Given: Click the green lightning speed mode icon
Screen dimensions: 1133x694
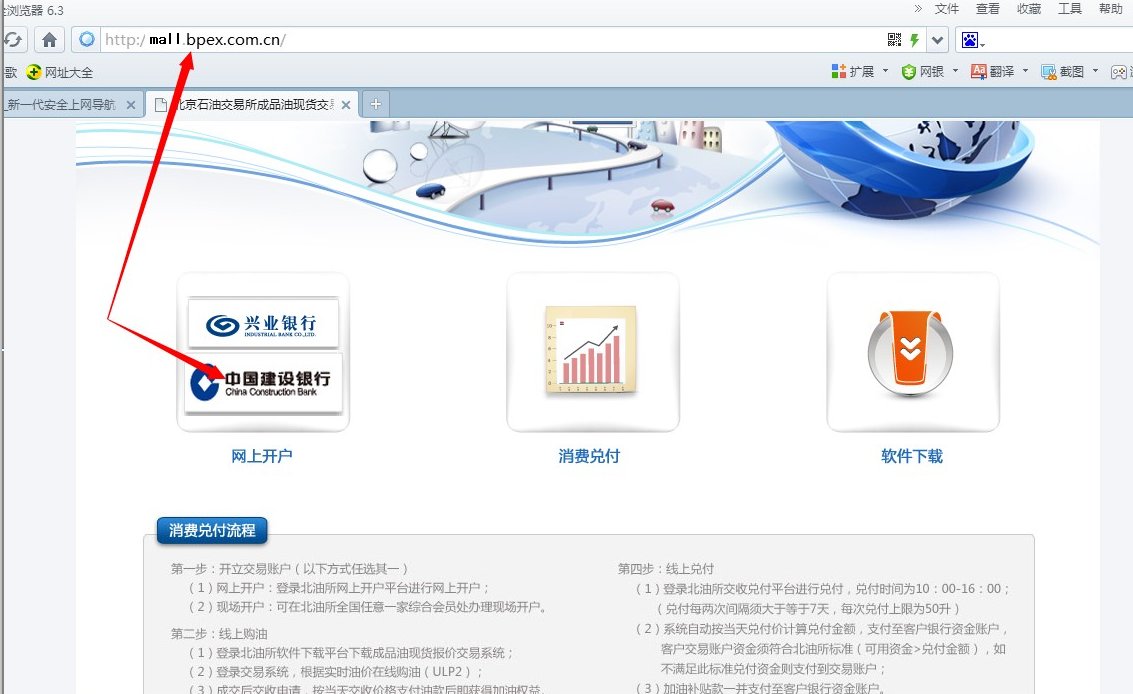Looking at the screenshot, I should click(914, 40).
